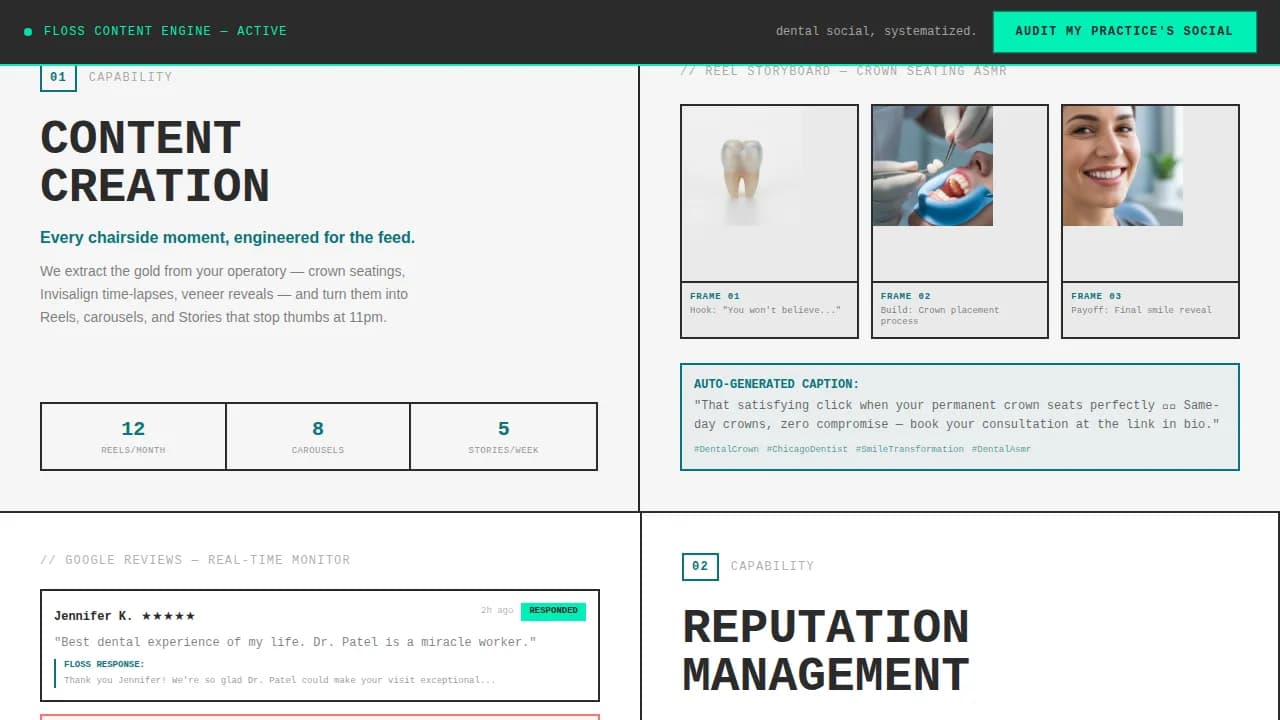
Task: Select the "12 REELS/MONTH" stat card
Action: click(132, 436)
